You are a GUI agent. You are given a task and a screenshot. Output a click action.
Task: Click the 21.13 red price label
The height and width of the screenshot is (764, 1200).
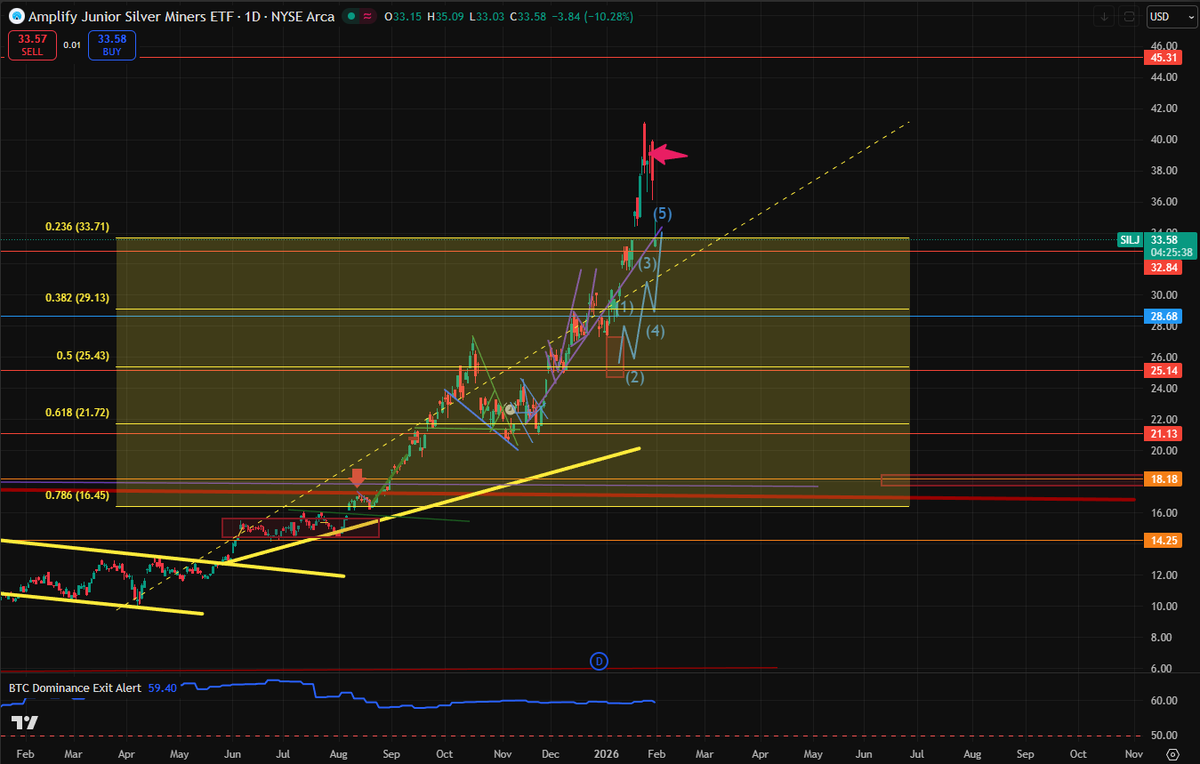[1163, 434]
